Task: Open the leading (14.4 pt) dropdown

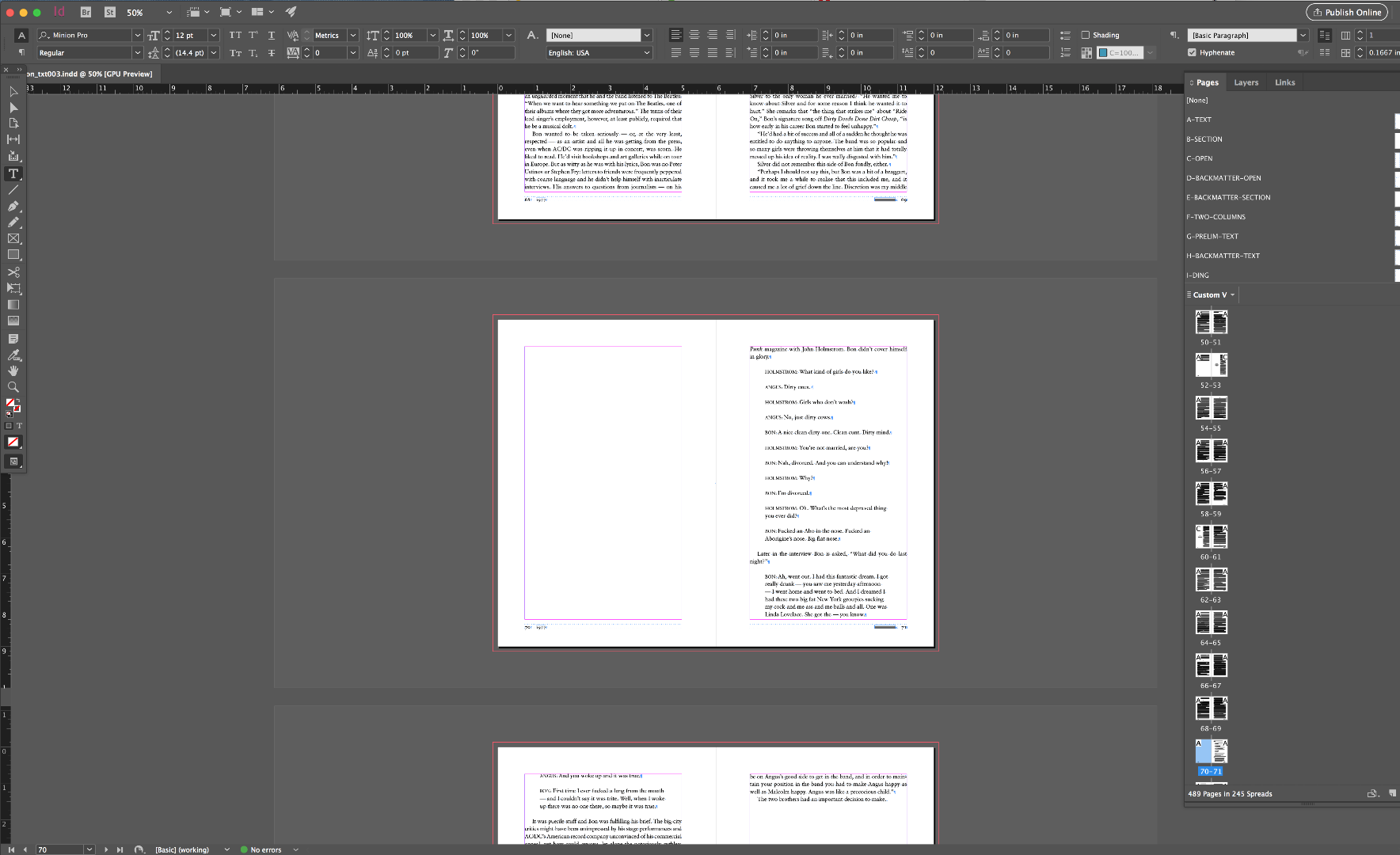Action: [x=213, y=52]
